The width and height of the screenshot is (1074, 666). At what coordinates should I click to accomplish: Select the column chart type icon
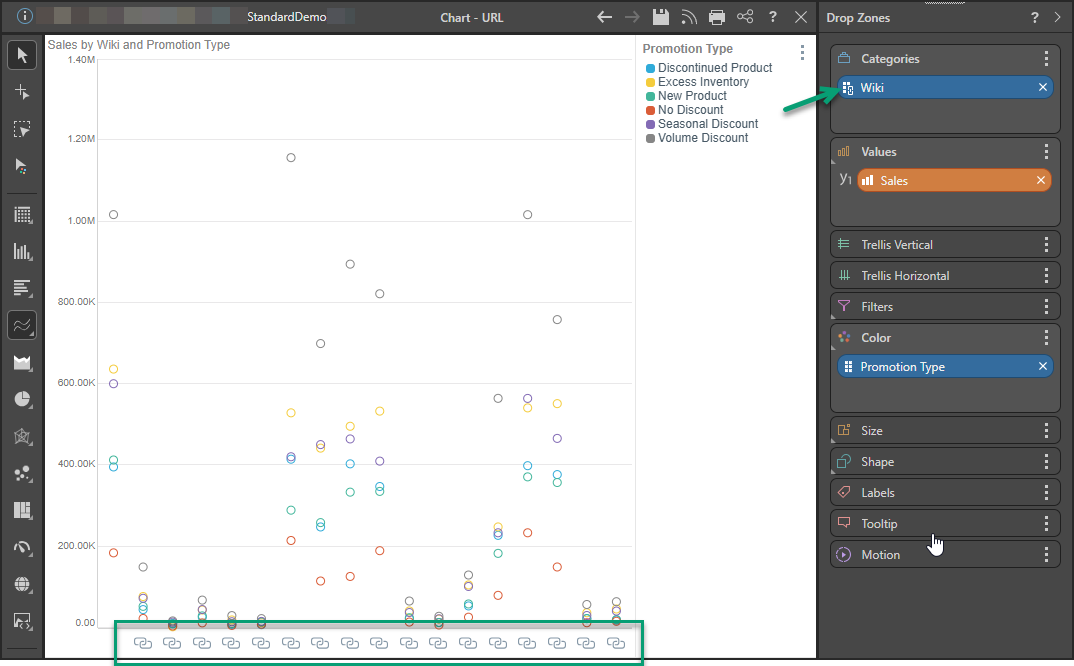pos(22,251)
